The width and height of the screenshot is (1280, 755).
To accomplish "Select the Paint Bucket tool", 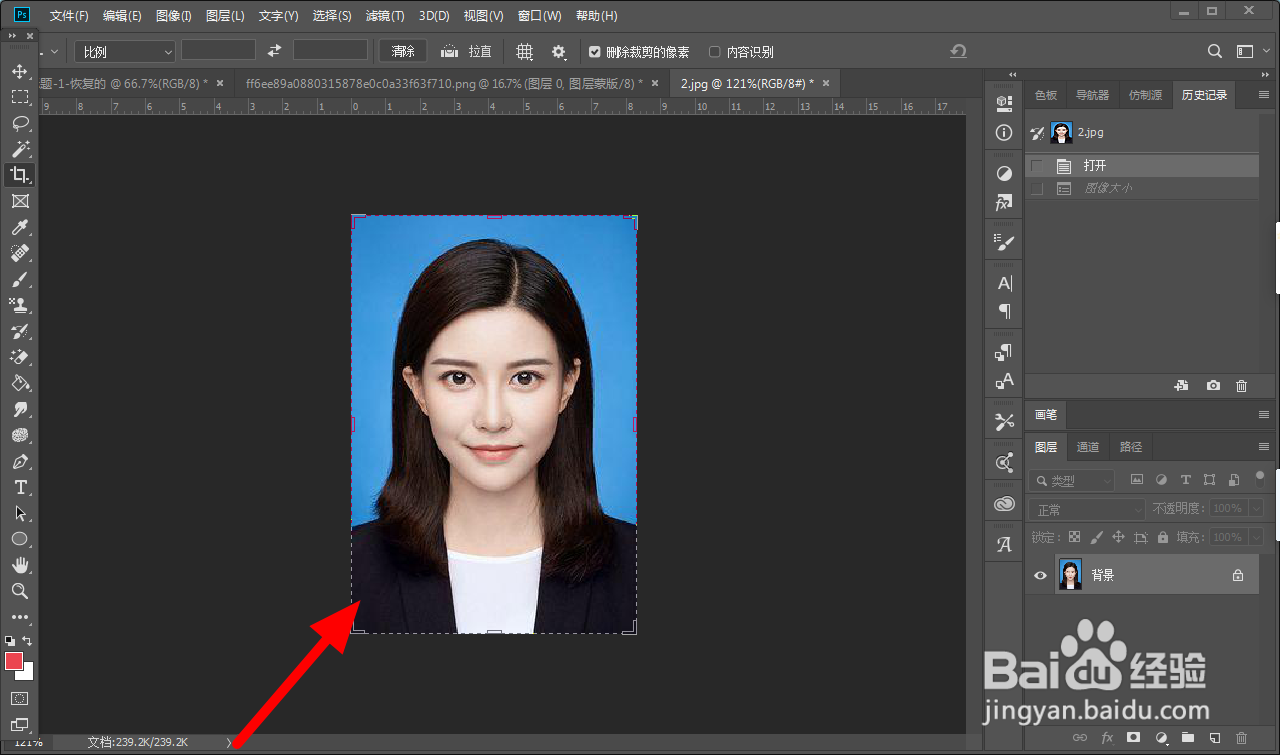I will pyautogui.click(x=19, y=383).
